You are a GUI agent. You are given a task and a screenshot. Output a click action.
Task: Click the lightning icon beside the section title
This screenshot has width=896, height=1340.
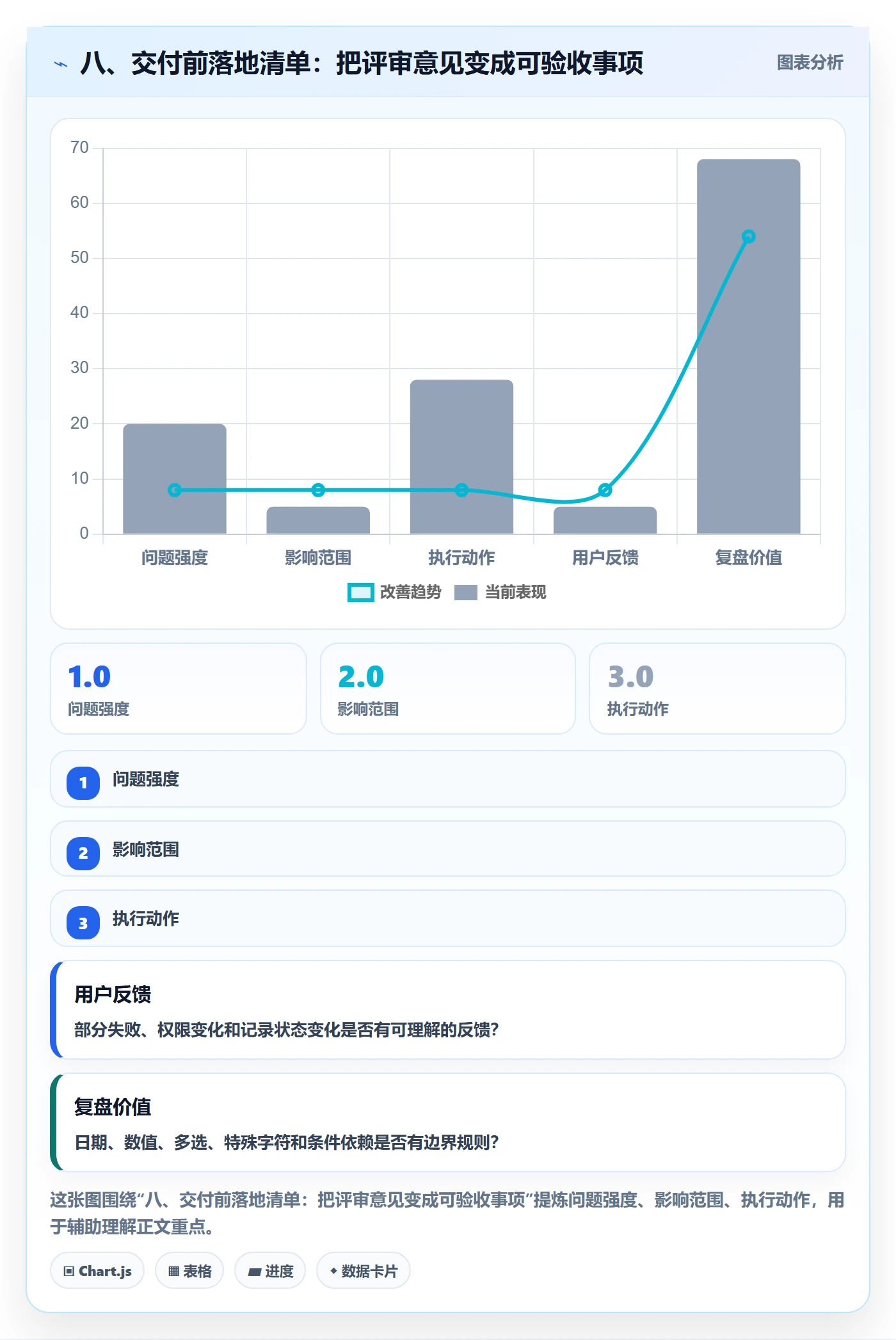coord(61,63)
